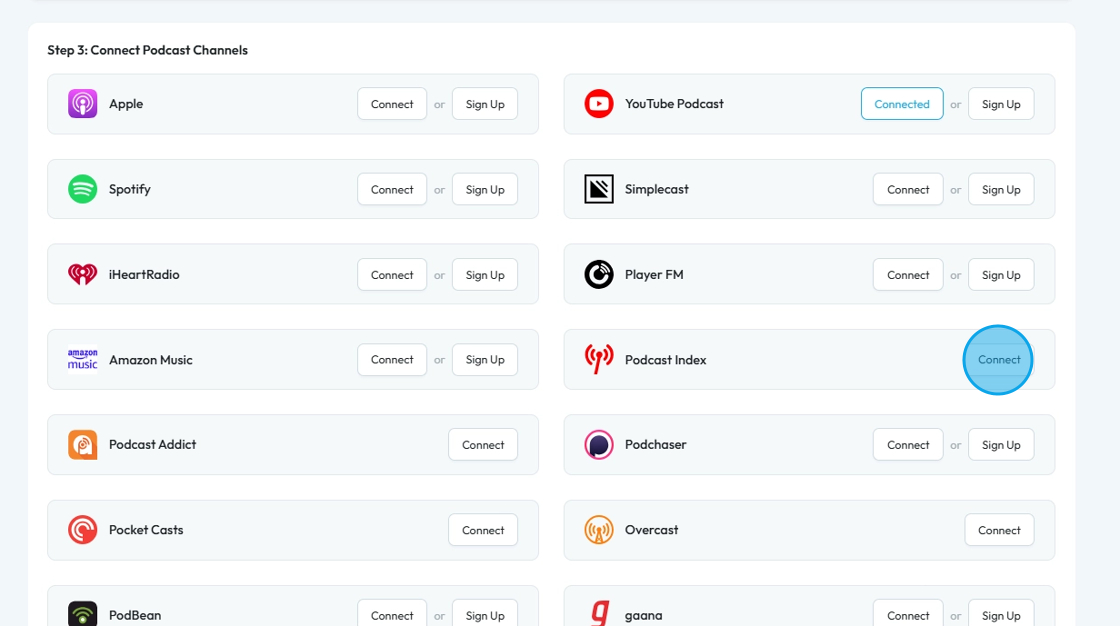Screen dimensions: 1120x626
Task: Connect the Pocket Casts channel
Action: tap(483, 530)
